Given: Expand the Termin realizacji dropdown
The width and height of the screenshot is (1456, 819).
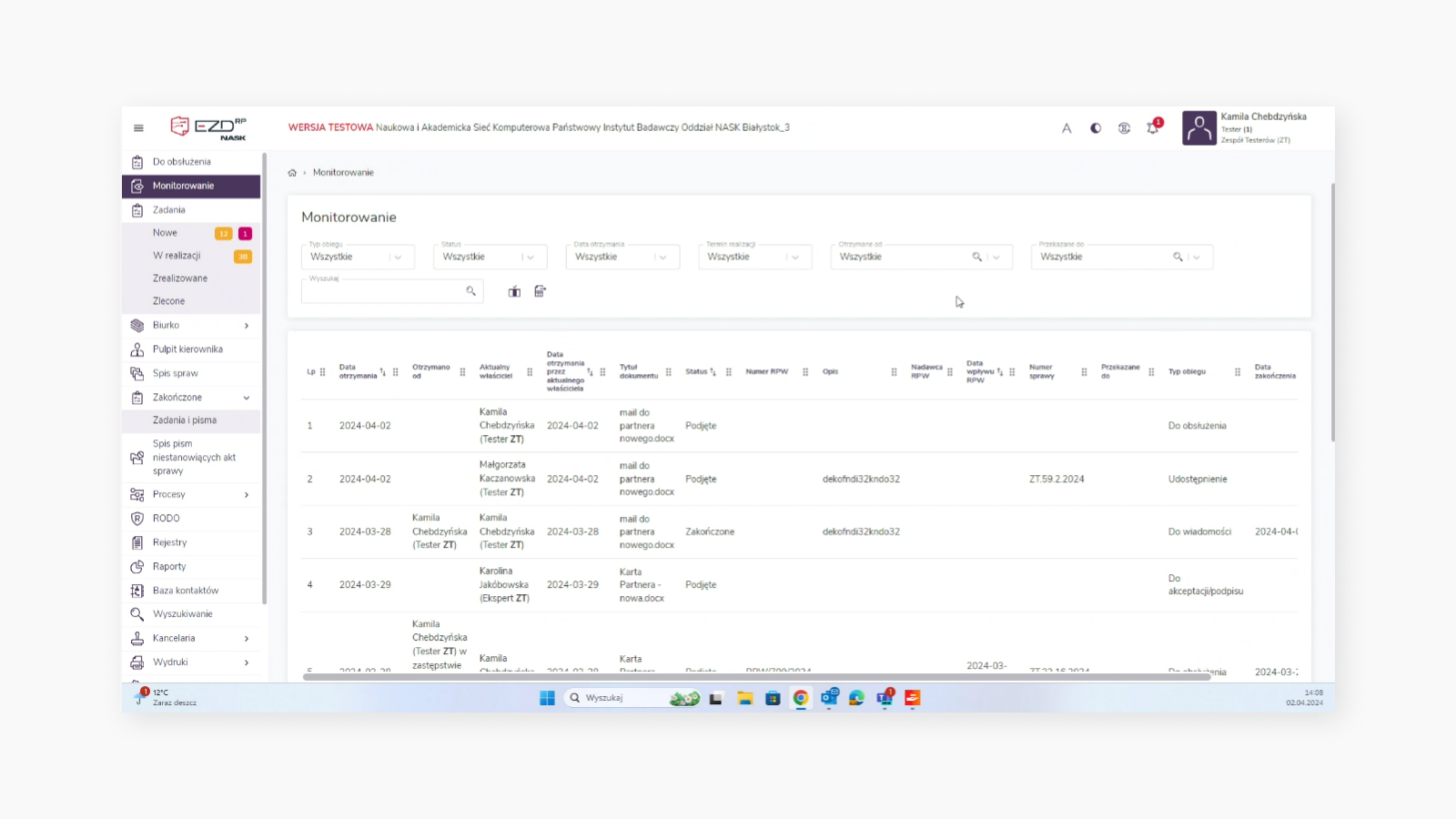Looking at the screenshot, I should [x=754, y=258].
